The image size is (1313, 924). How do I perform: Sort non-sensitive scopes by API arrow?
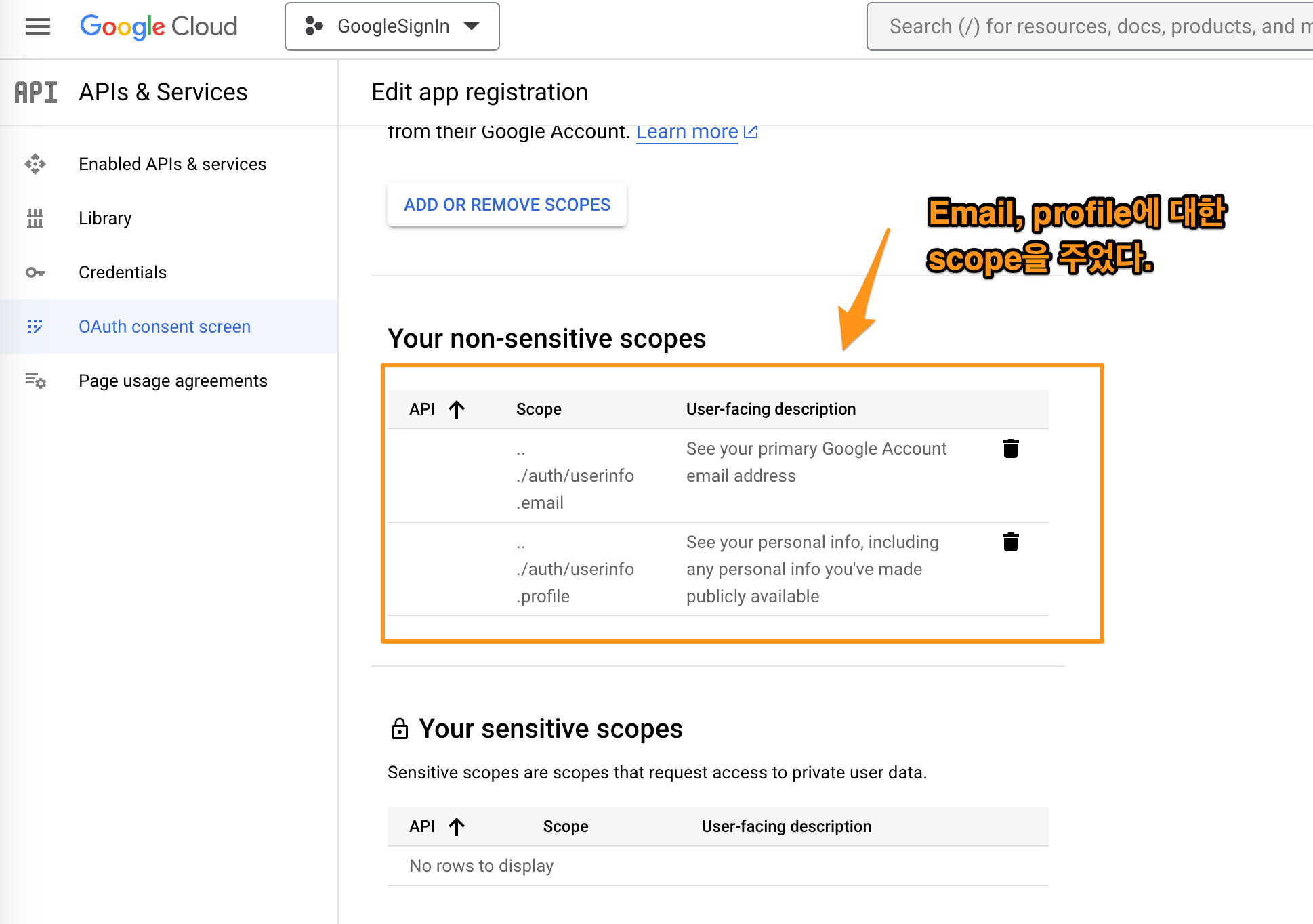click(x=457, y=409)
